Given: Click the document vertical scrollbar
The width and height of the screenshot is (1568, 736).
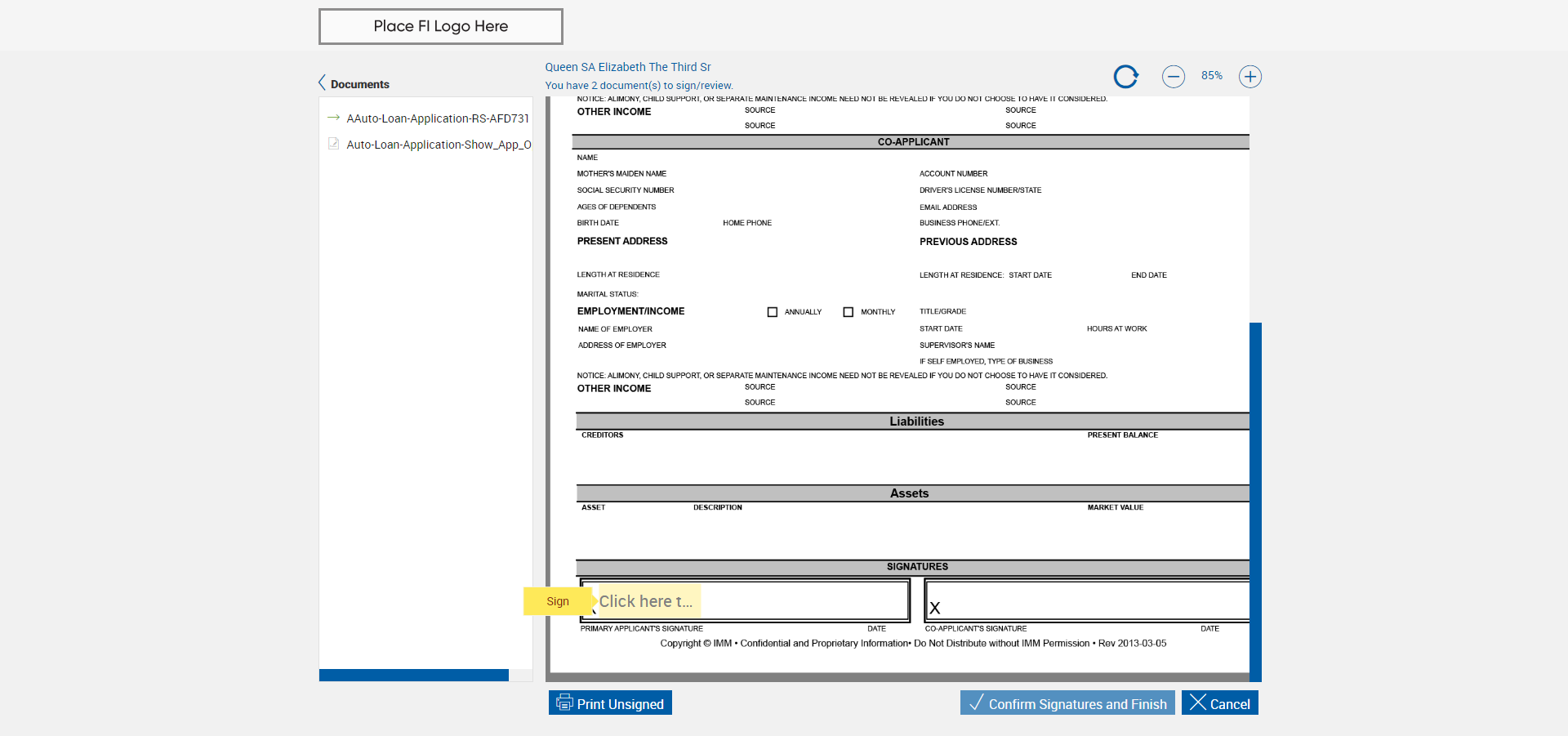Looking at the screenshot, I should 1255,502.
